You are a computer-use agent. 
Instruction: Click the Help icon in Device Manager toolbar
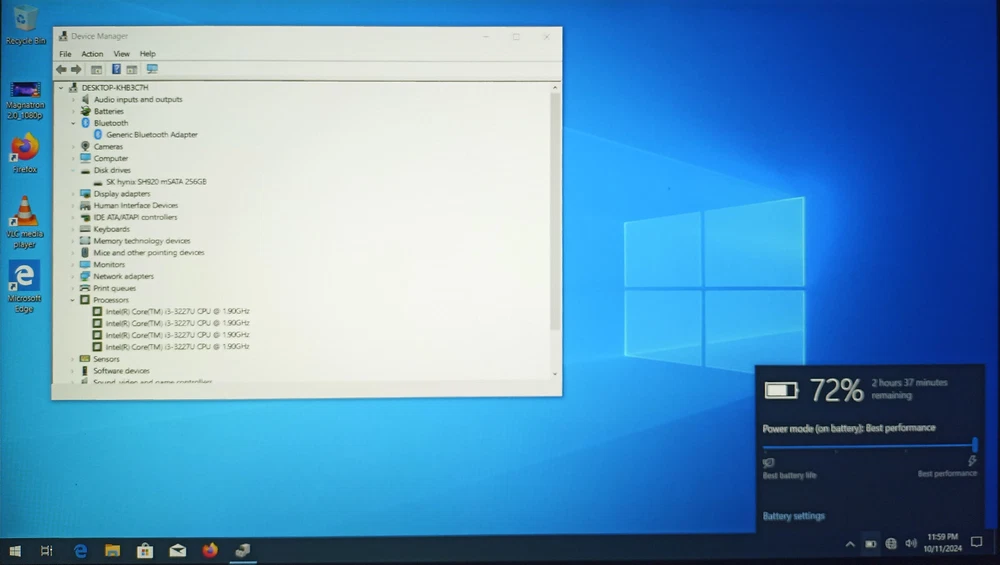tap(116, 70)
